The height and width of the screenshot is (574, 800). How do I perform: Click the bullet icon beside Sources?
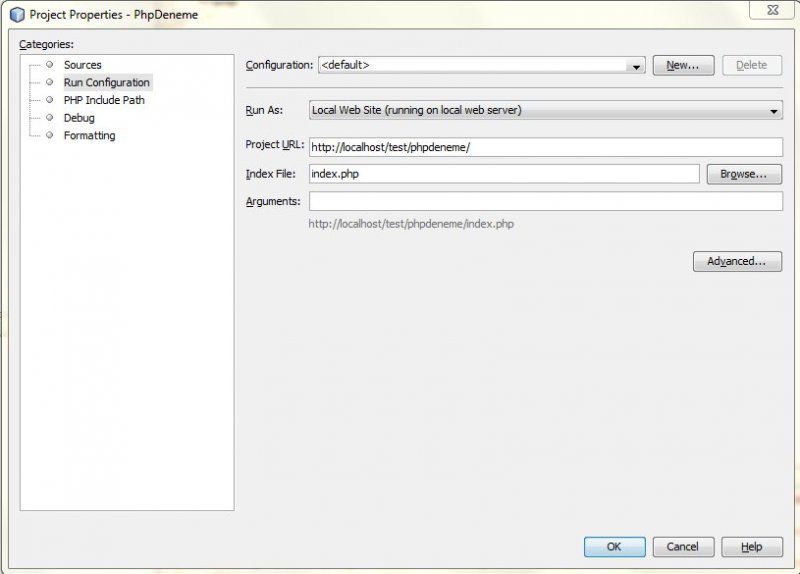click(49, 65)
